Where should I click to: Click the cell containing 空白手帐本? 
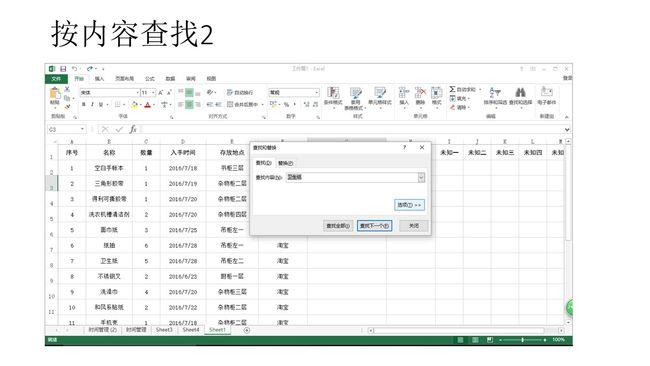[109, 168]
